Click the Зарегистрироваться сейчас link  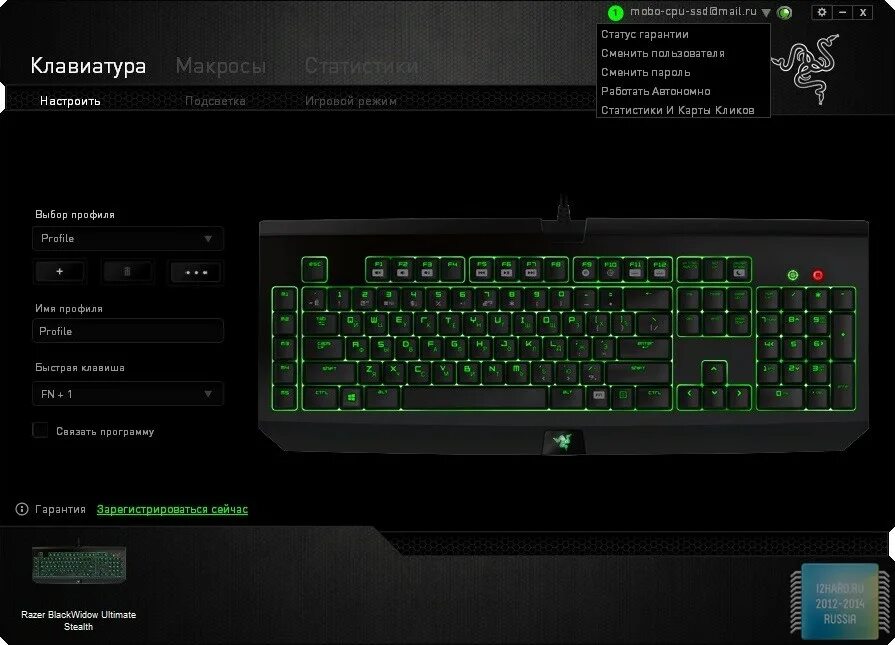click(172, 509)
